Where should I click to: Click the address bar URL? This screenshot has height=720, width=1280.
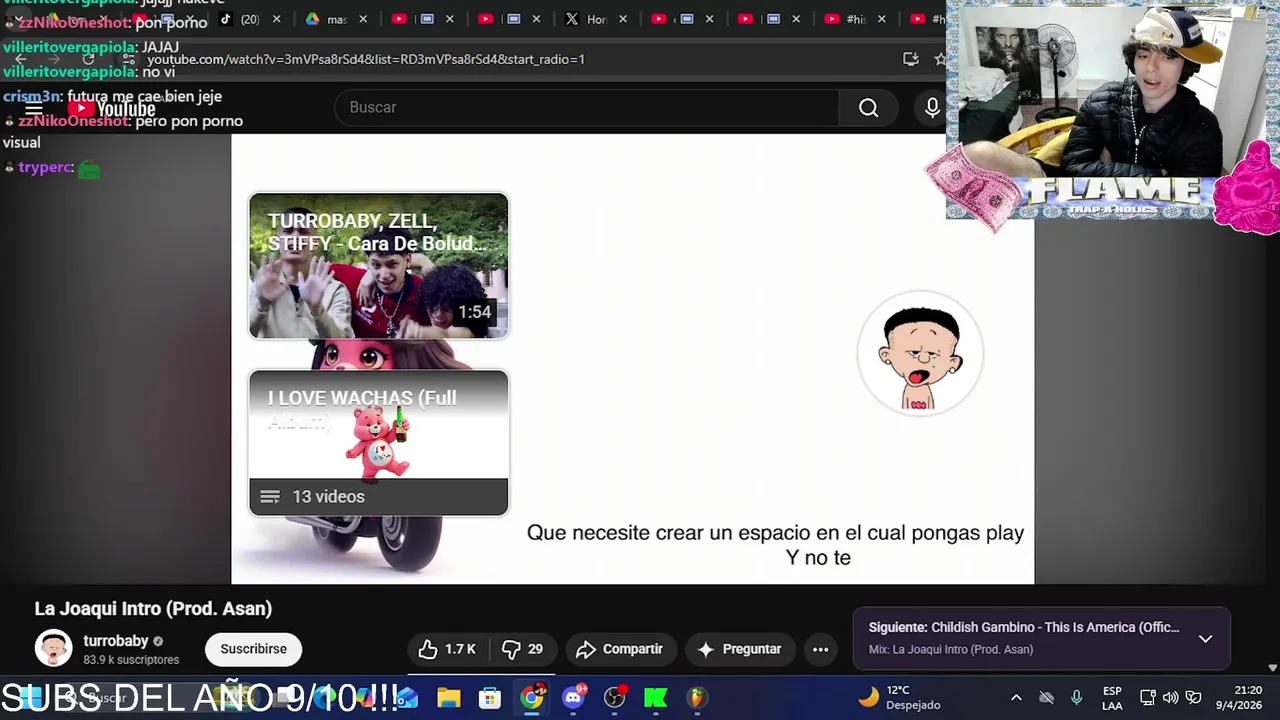pos(366,59)
